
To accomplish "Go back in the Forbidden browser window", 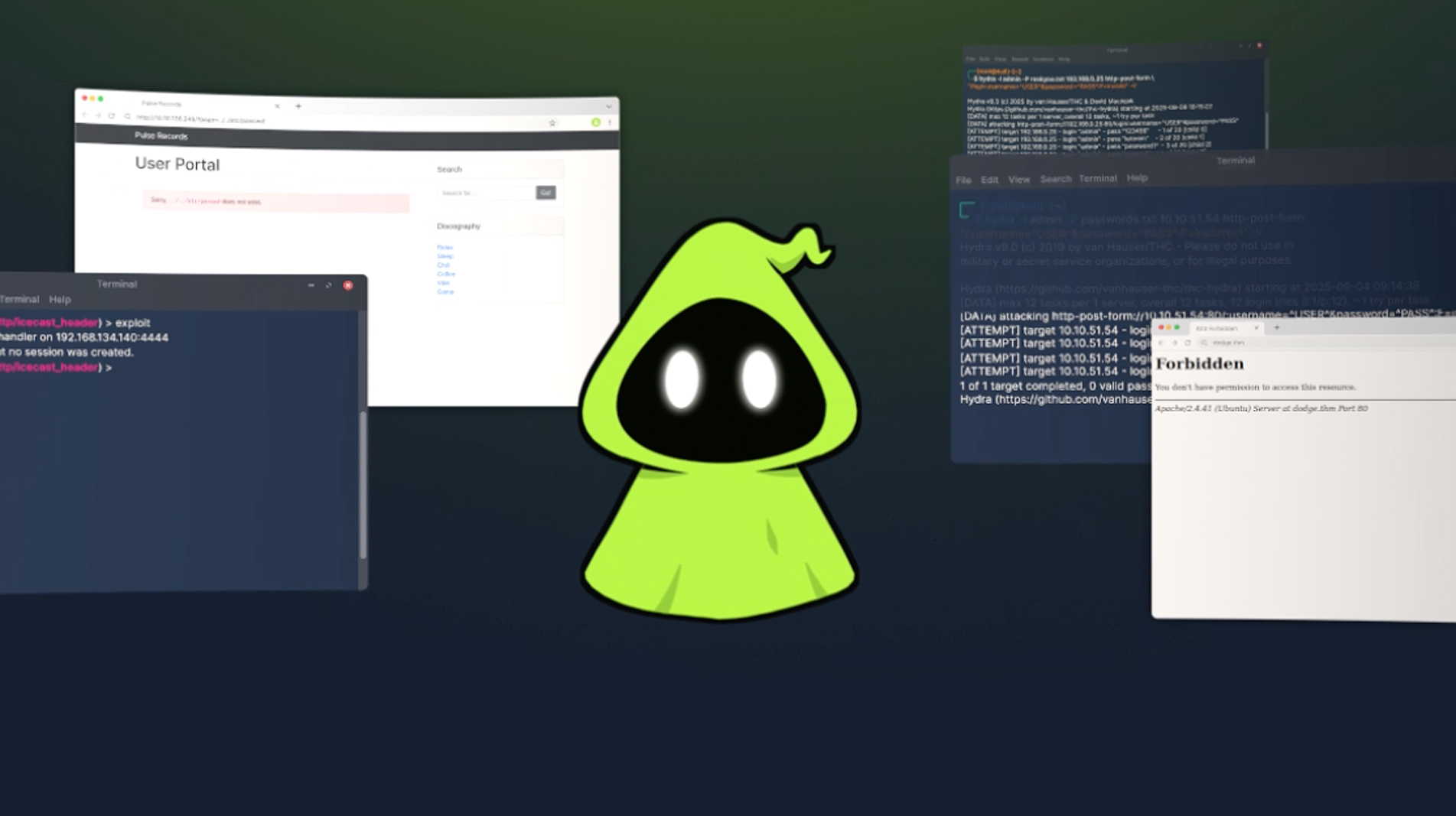I will 1161,343.
